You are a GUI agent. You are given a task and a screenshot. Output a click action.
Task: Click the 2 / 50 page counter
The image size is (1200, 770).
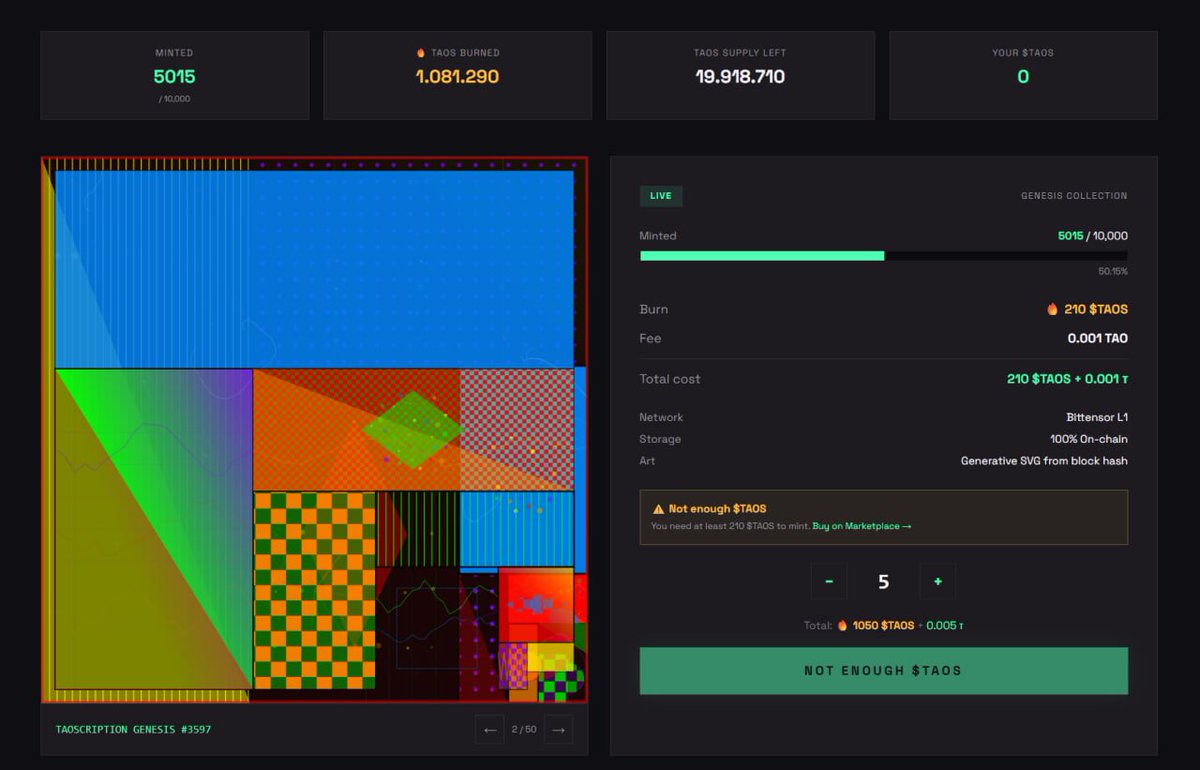(x=524, y=730)
